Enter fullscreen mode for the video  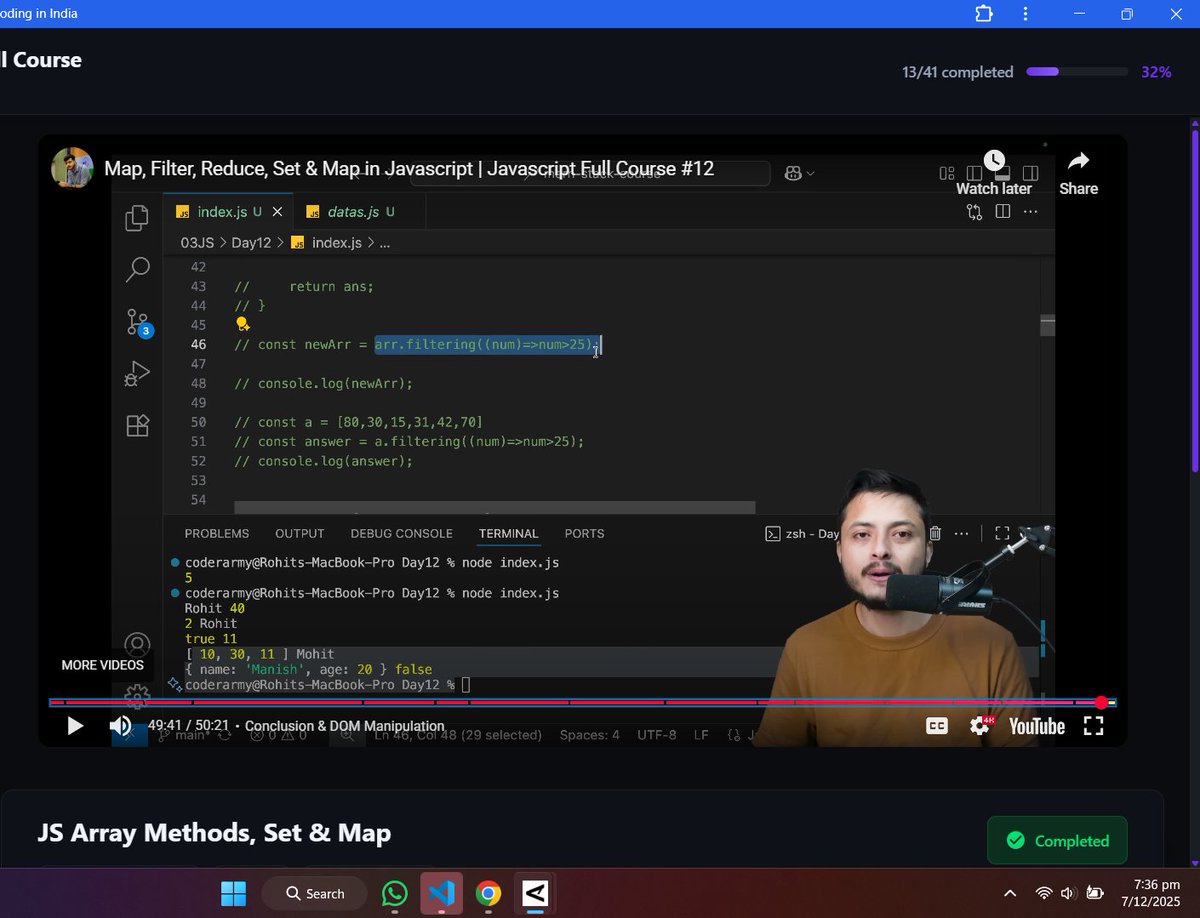[x=1093, y=727]
